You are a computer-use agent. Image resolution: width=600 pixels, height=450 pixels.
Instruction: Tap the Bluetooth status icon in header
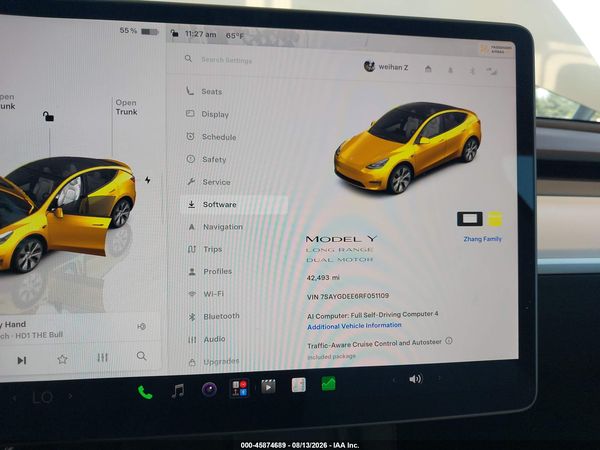click(472, 71)
